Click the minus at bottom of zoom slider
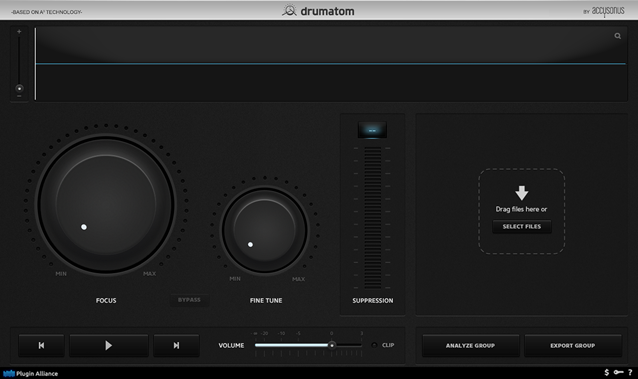 coord(19,96)
